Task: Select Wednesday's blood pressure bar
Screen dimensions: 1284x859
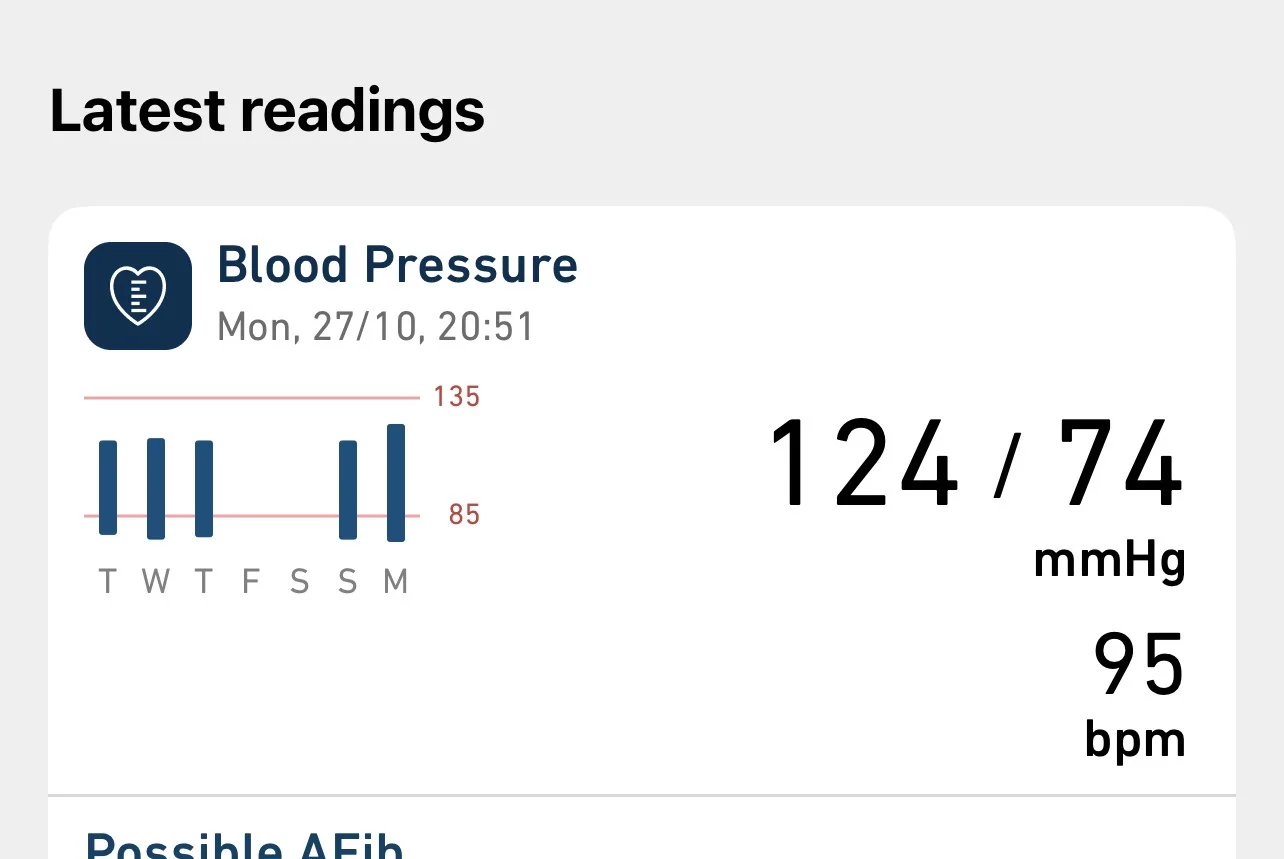Action: [x=156, y=488]
